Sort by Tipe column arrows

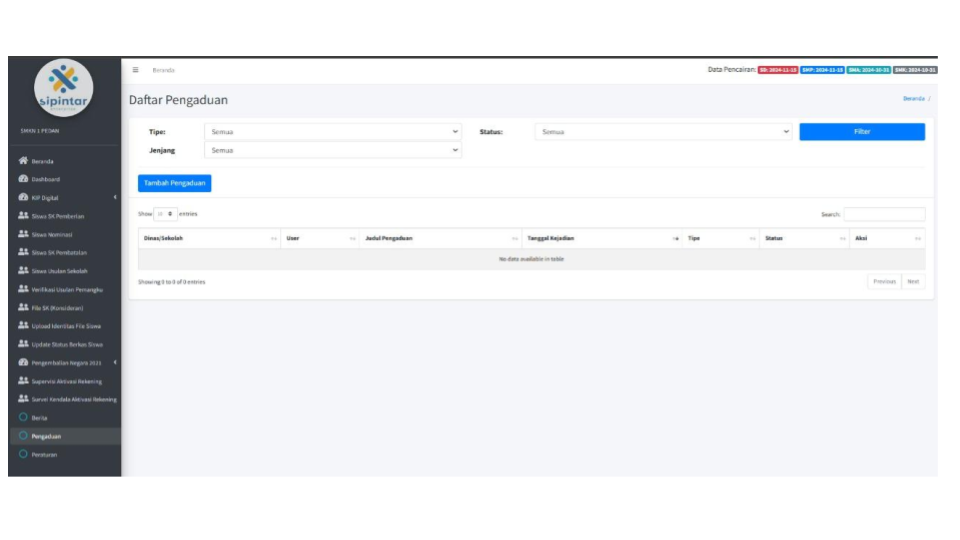coord(752,239)
